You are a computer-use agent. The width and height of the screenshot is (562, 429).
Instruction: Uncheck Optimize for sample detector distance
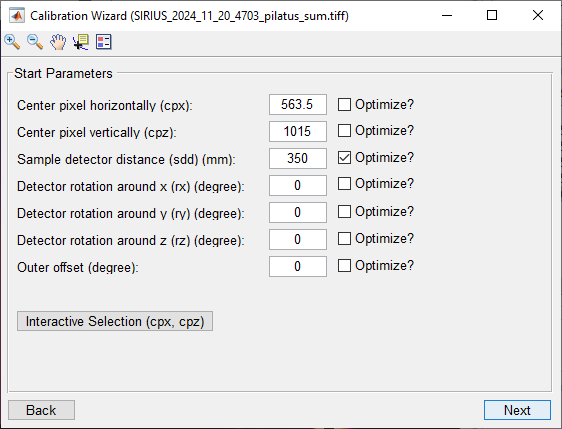[x=344, y=157]
